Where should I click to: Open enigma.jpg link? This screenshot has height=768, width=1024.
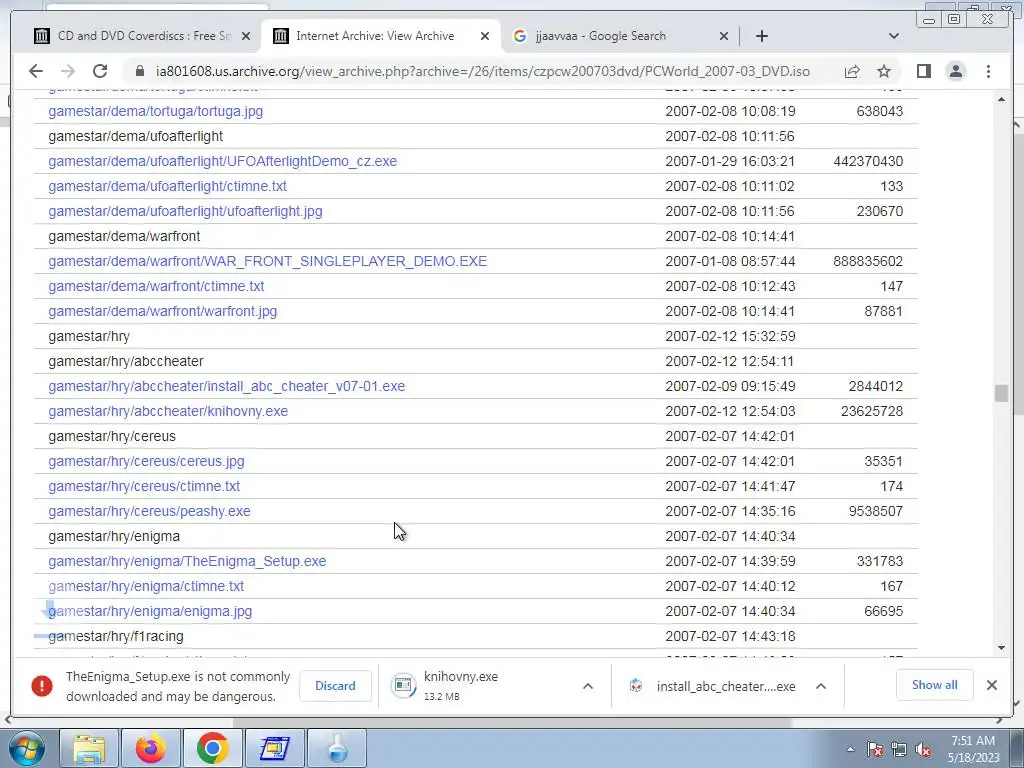(x=150, y=611)
